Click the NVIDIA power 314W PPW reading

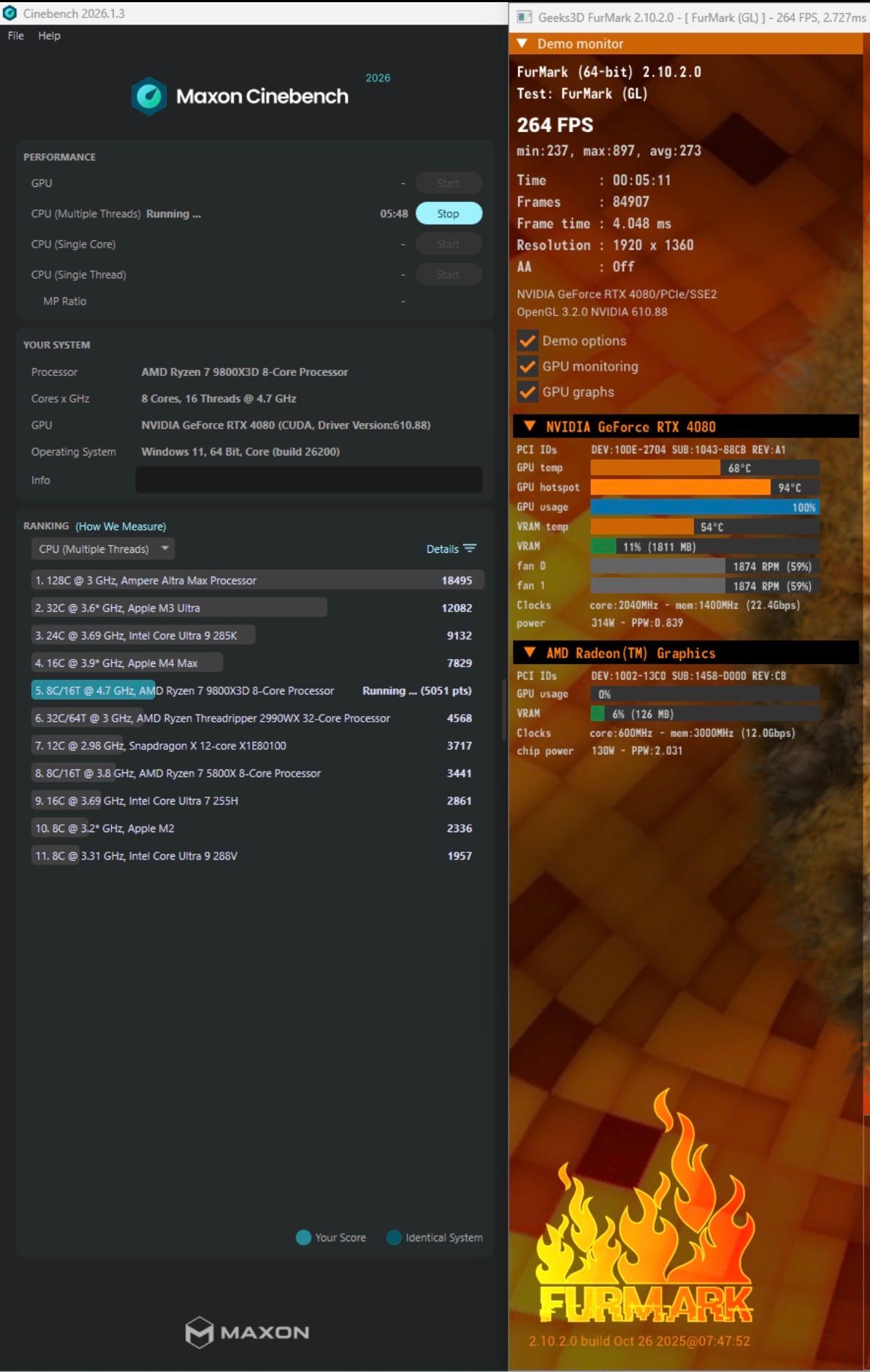[636, 623]
